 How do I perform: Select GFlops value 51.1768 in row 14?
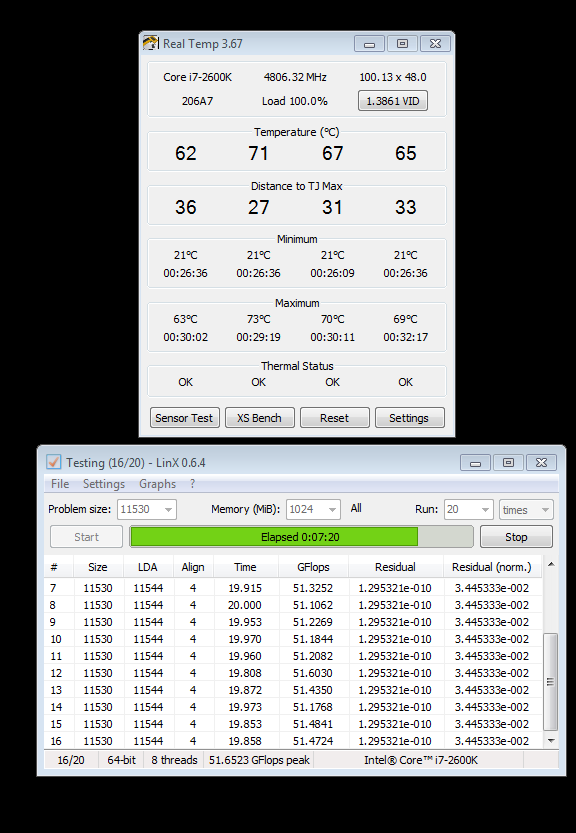coord(313,707)
